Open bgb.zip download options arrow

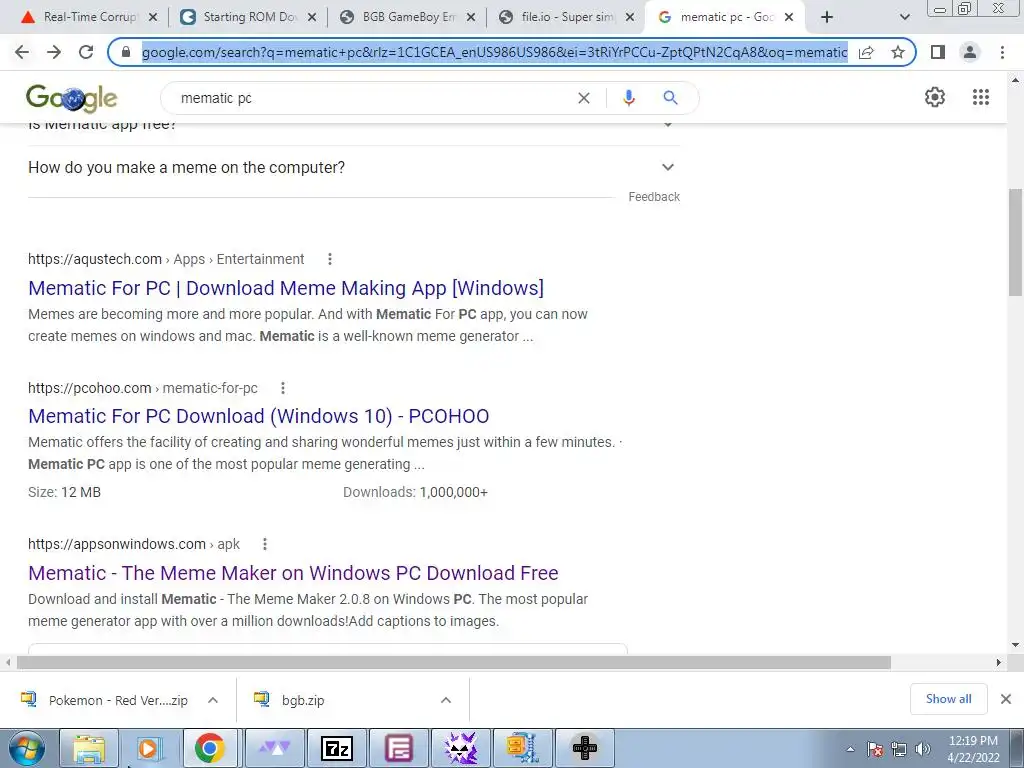point(446,700)
